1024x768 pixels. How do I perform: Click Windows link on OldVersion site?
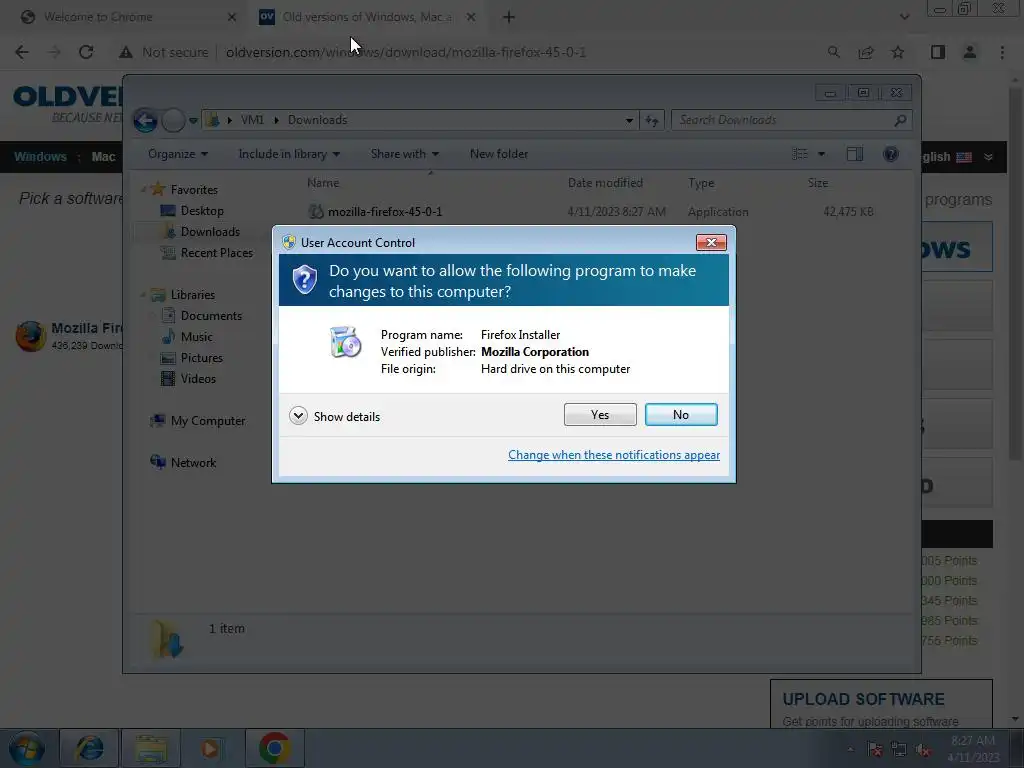[x=40, y=157]
